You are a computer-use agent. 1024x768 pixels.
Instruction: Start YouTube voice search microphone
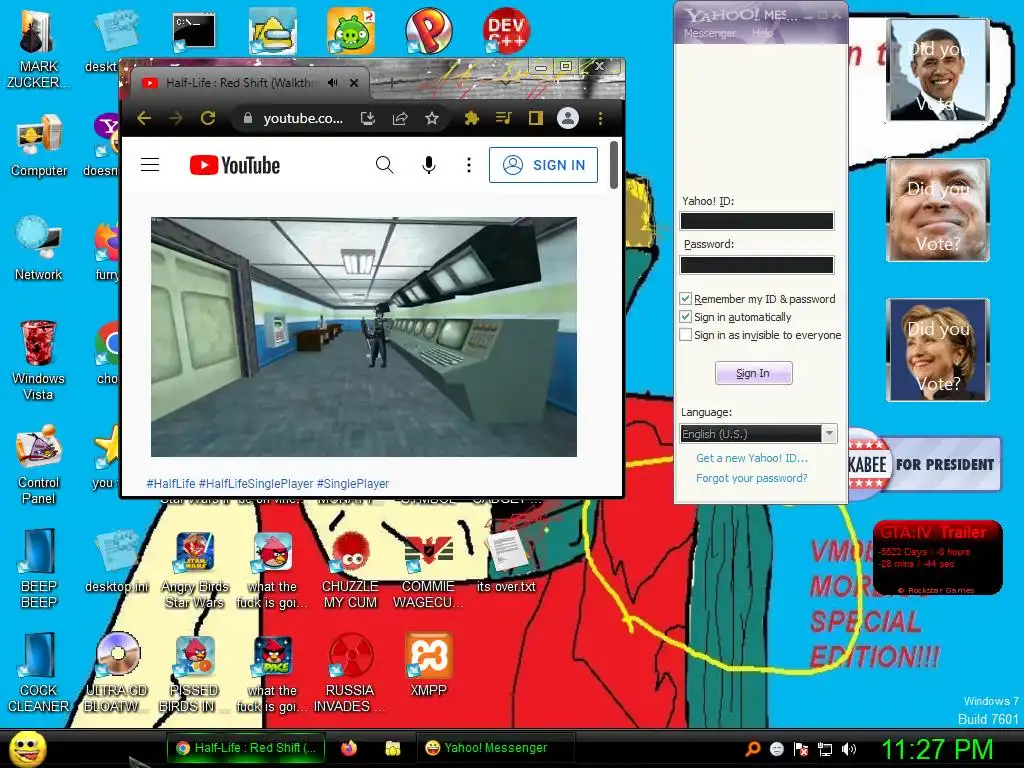pyautogui.click(x=428, y=165)
